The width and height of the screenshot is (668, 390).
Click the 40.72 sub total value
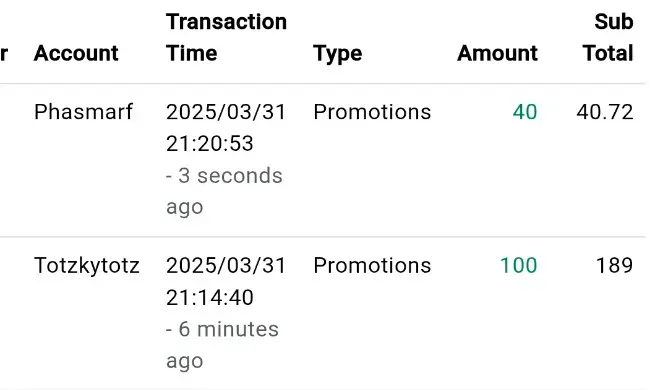point(605,112)
